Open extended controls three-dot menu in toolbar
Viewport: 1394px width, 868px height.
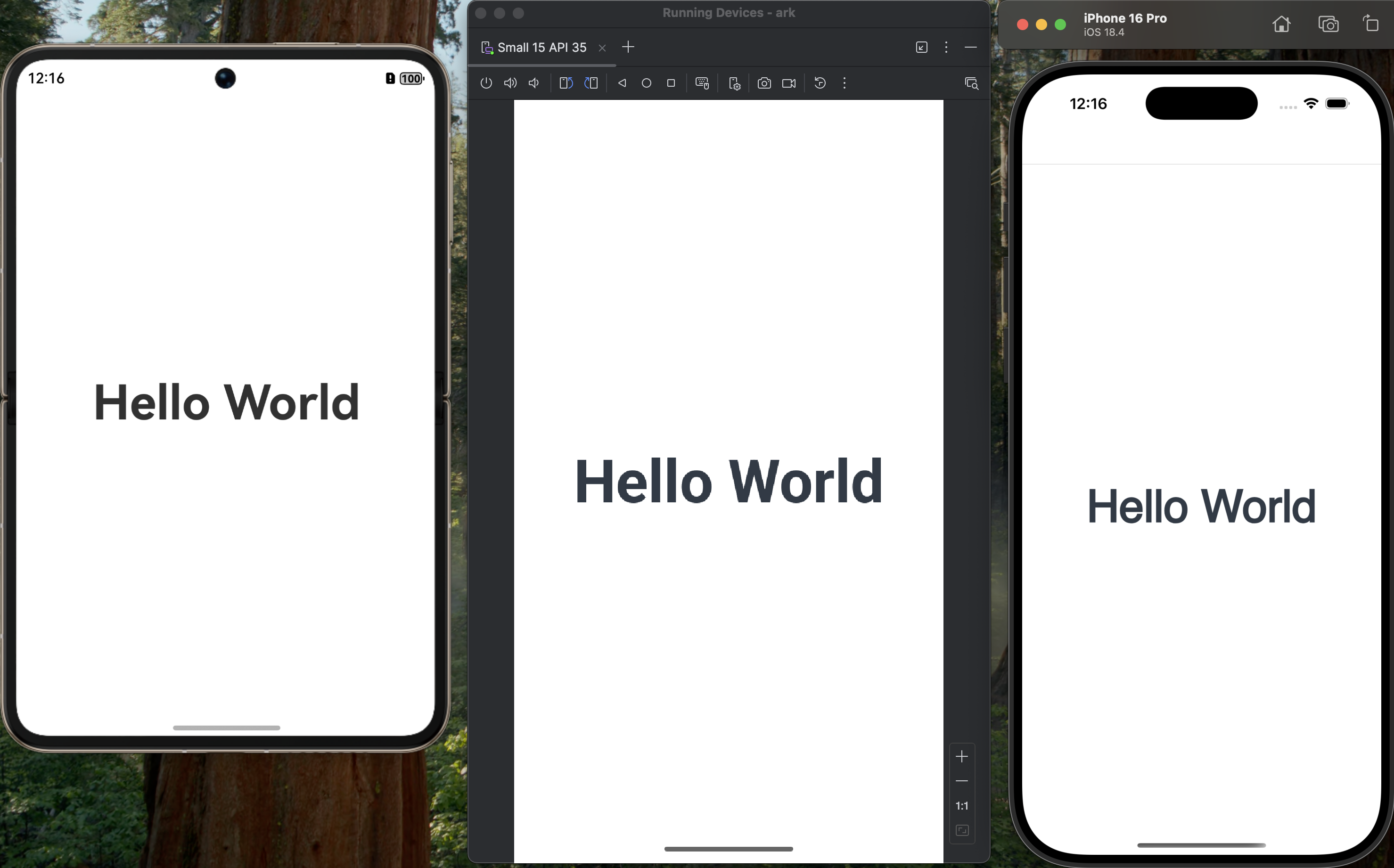click(x=844, y=83)
